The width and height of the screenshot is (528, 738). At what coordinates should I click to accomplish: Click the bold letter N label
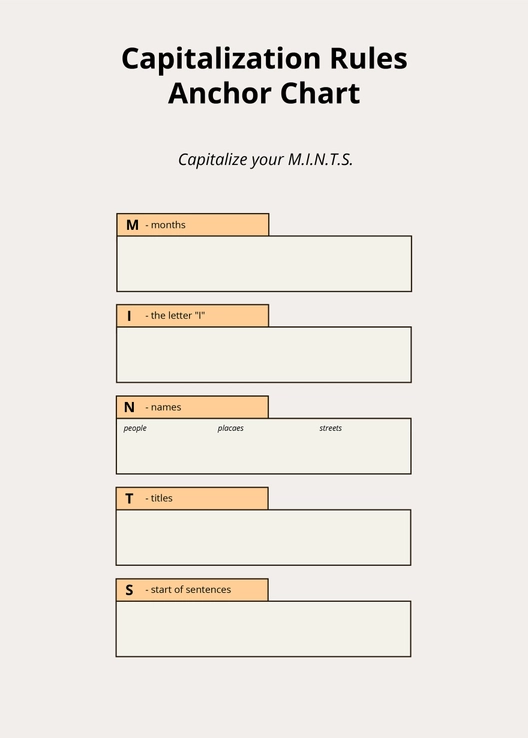[129, 407]
